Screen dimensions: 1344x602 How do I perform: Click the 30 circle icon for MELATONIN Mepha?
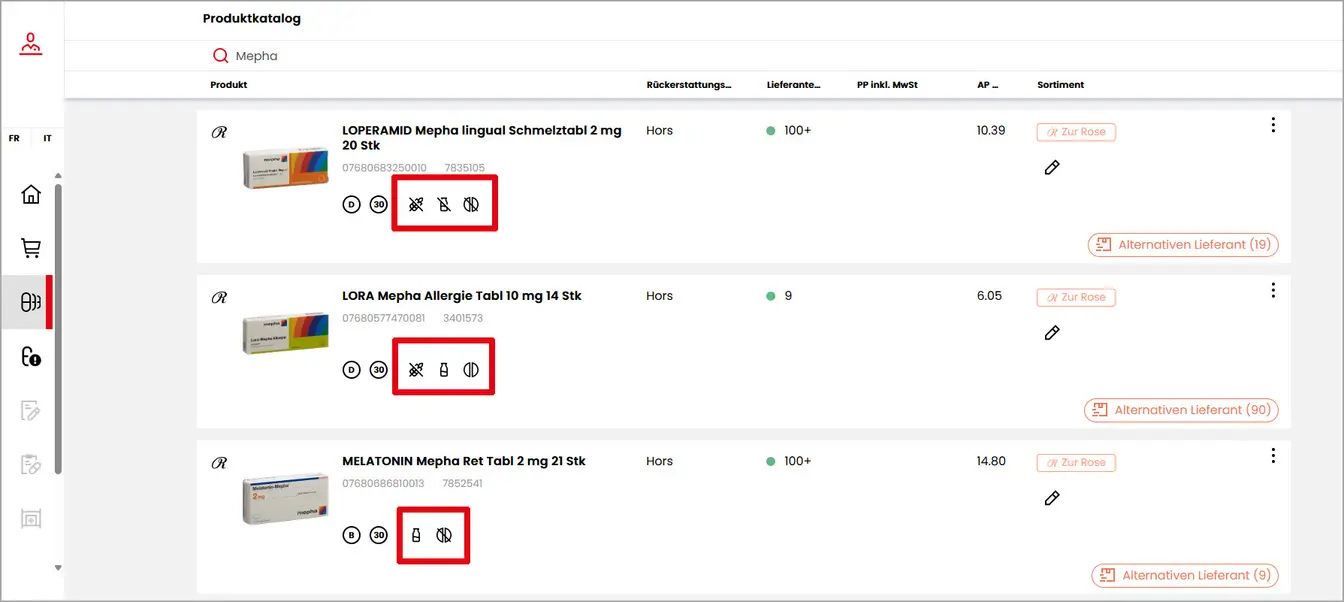coord(378,535)
